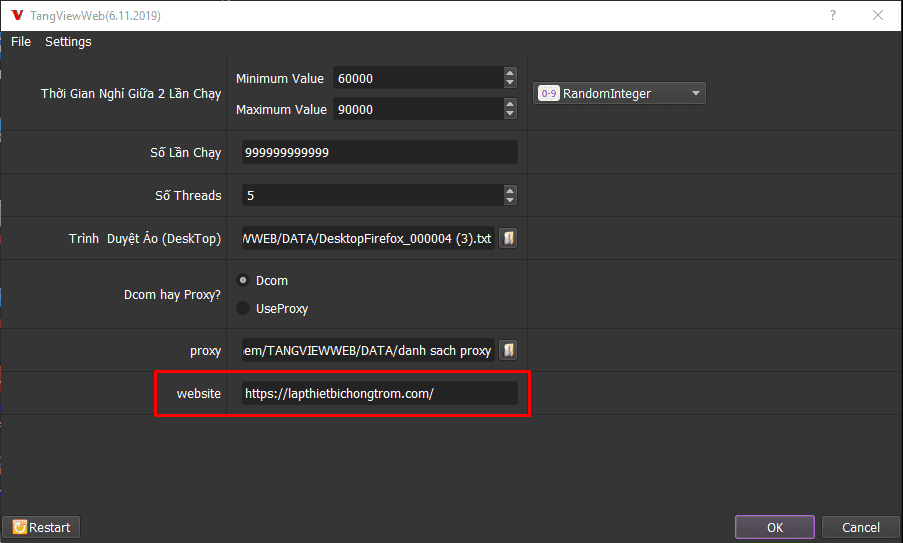Image resolution: width=903 pixels, height=543 pixels.
Task: Decrease the Maximum Value with down arrow
Action: [x=510, y=114]
